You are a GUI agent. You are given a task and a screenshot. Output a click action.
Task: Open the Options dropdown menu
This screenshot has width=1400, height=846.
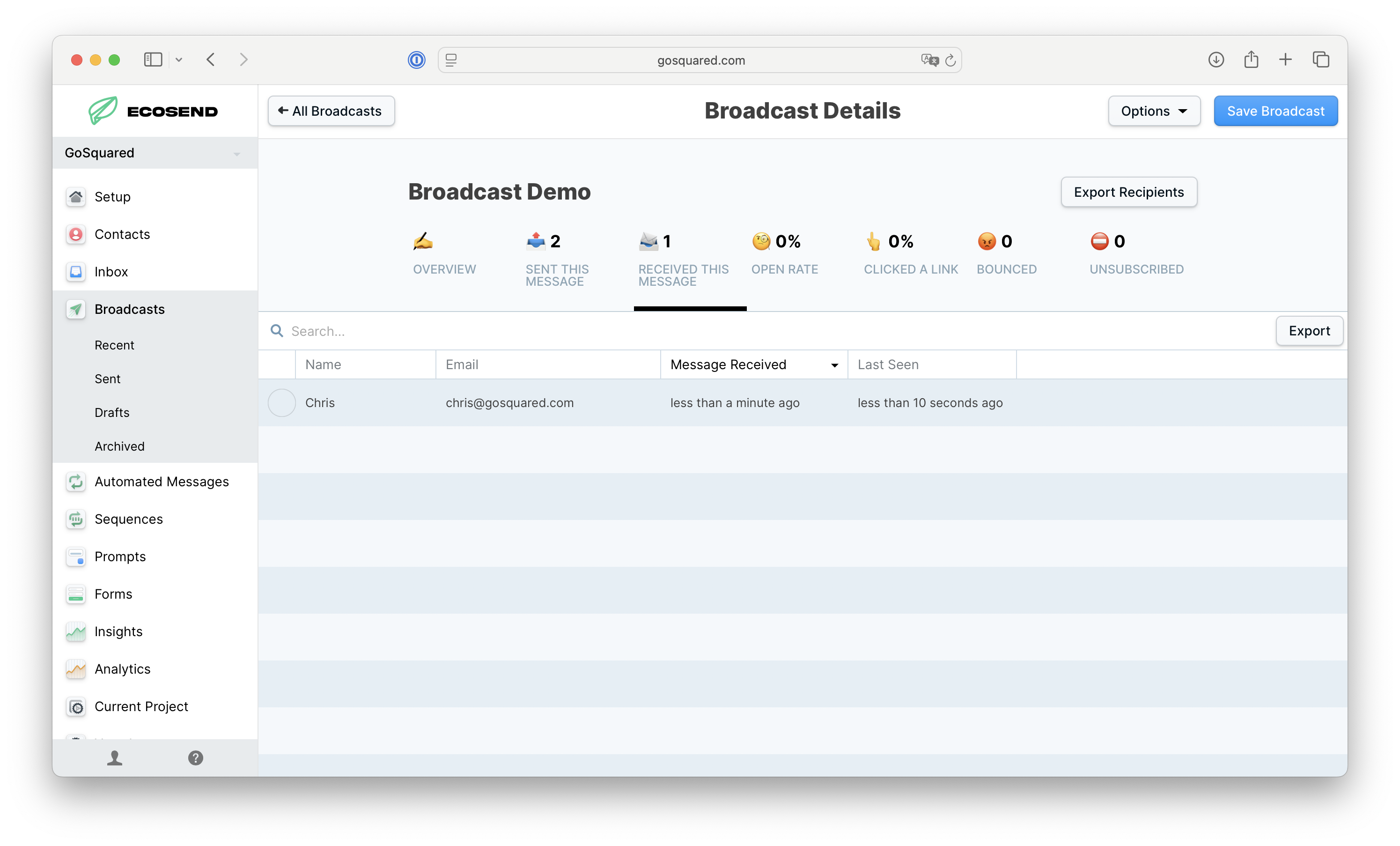pyautogui.click(x=1154, y=111)
